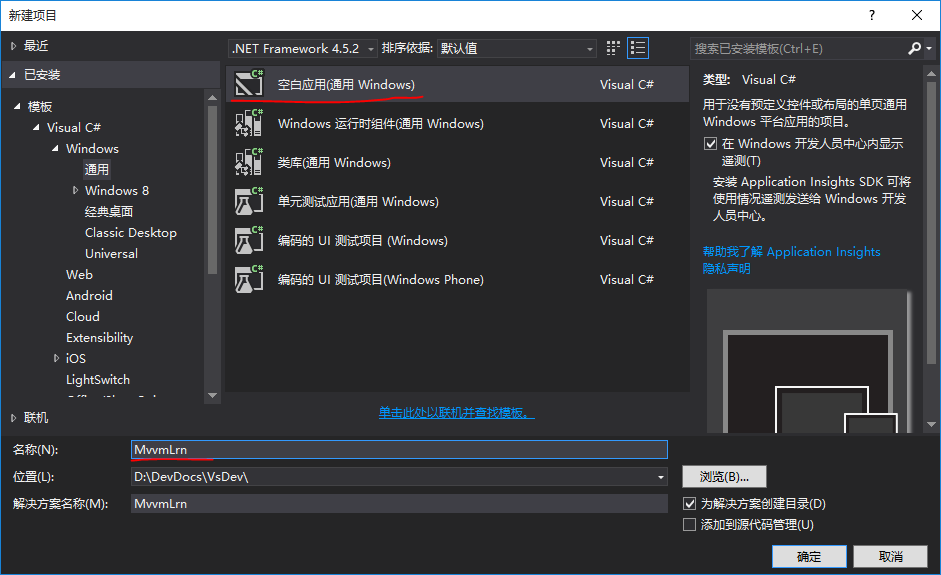Open the .NET Framework 4.5.2 dropdown
The width and height of the screenshot is (941, 575).
303,48
